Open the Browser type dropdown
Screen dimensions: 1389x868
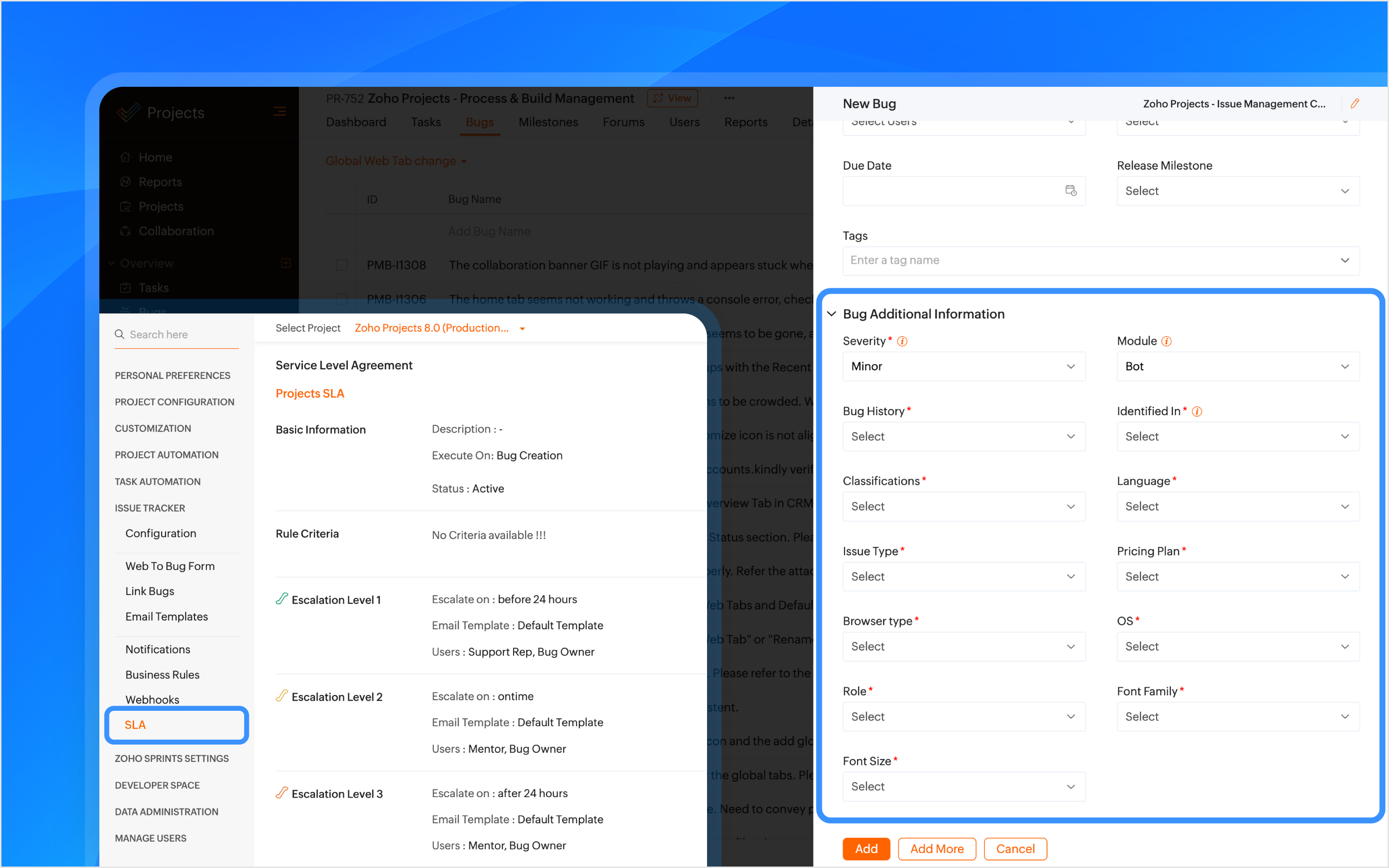964,646
